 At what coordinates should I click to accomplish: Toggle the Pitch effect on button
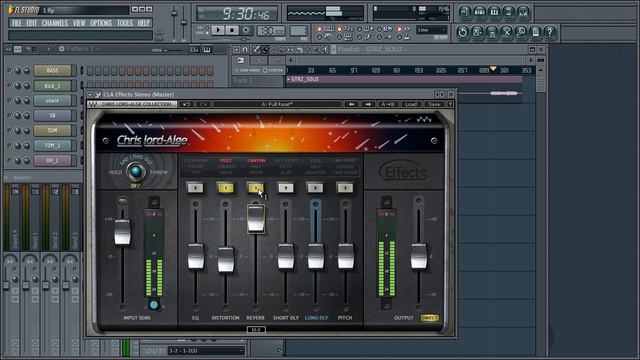(345, 188)
